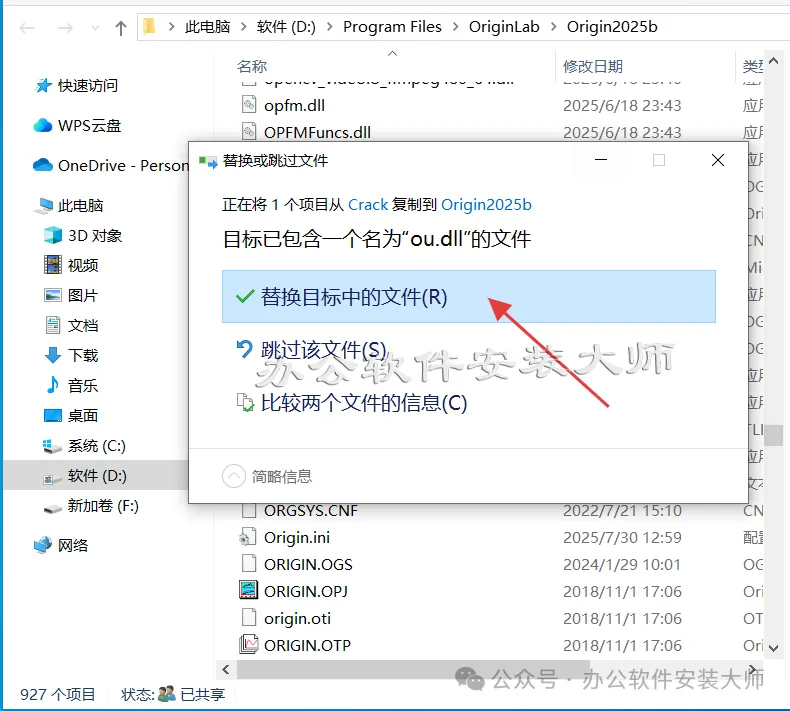
Task: Click OriginLab in breadcrumb path
Action: pyautogui.click(x=504, y=27)
